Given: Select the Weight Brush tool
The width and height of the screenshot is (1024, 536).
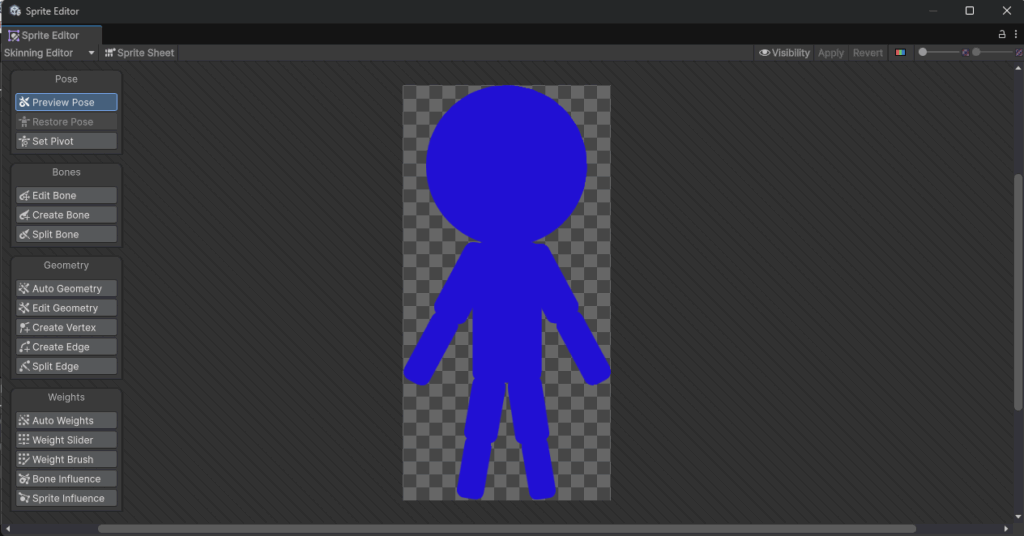Looking at the screenshot, I should [66, 460].
